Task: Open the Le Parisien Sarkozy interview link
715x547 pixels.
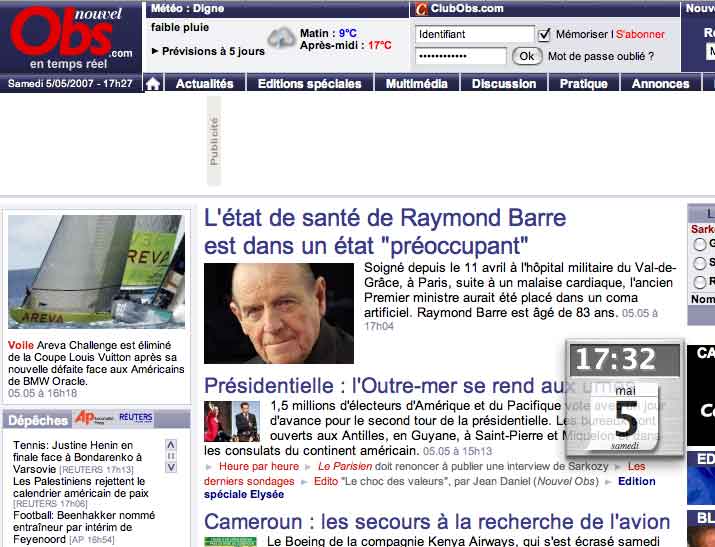Action: coord(463,466)
